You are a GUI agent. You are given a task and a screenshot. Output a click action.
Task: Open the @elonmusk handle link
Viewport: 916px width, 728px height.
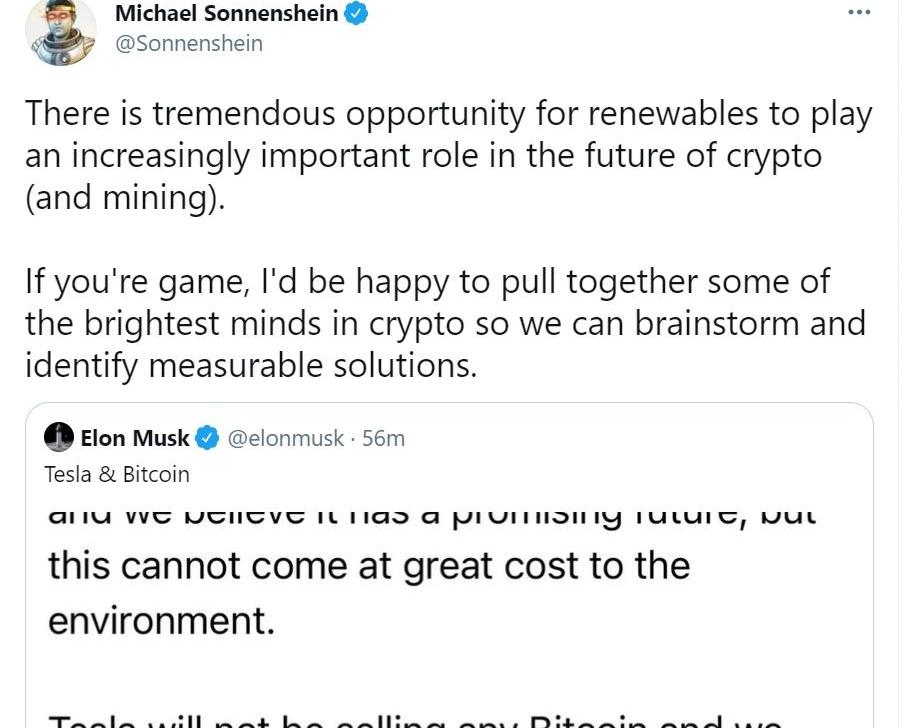286,438
